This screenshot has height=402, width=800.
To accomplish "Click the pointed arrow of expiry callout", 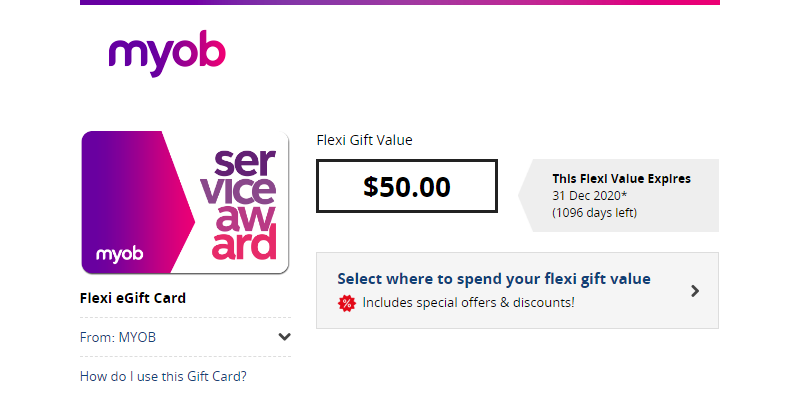I will point(526,195).
